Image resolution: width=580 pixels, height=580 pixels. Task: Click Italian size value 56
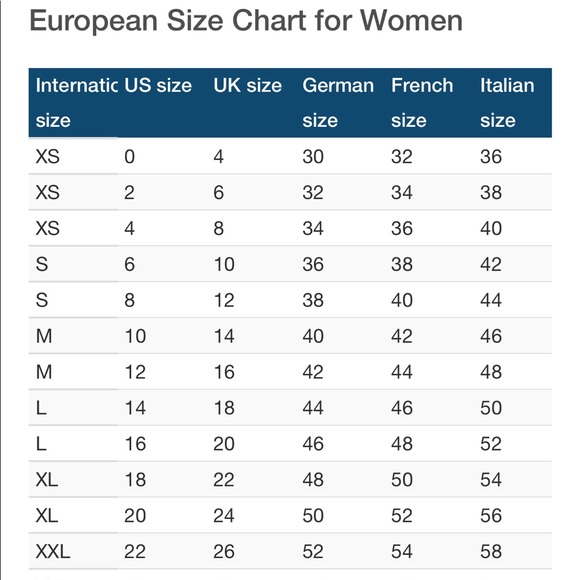click(491, 515)
